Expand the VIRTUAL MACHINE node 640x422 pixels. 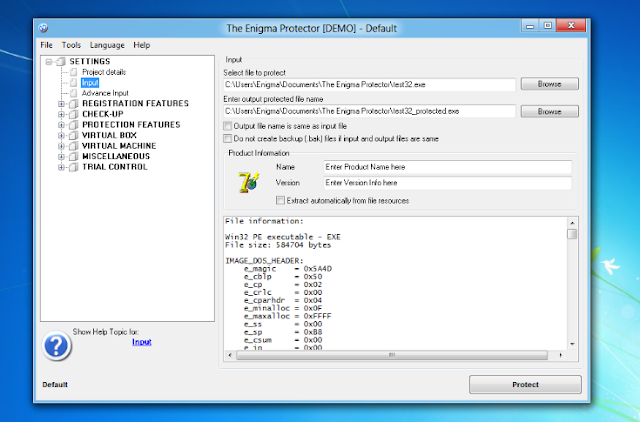tap(61, 146)
